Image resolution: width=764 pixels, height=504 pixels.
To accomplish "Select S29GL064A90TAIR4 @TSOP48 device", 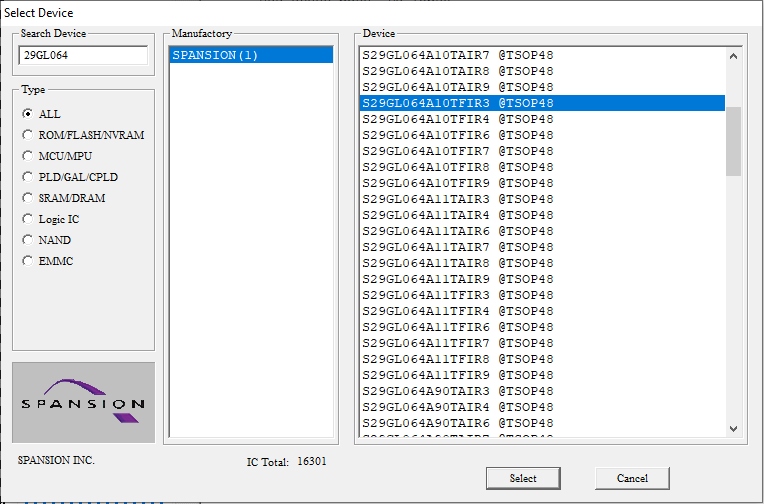I will point(542,407).
